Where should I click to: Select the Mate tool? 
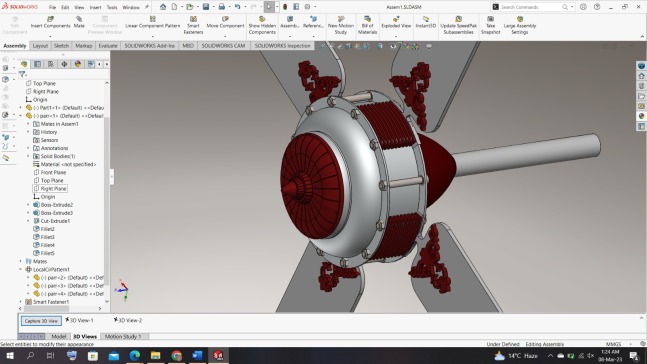click(x=79, y=22)
